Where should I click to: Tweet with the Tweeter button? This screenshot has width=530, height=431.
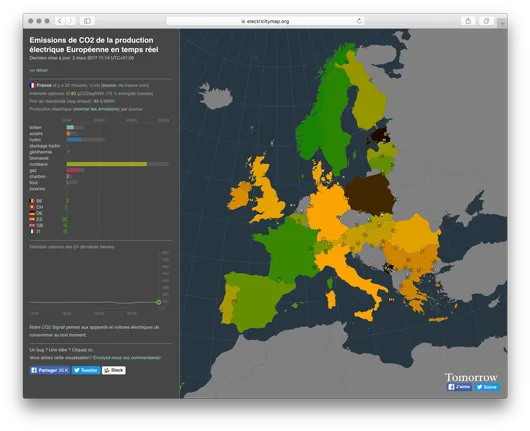point(86,370)
